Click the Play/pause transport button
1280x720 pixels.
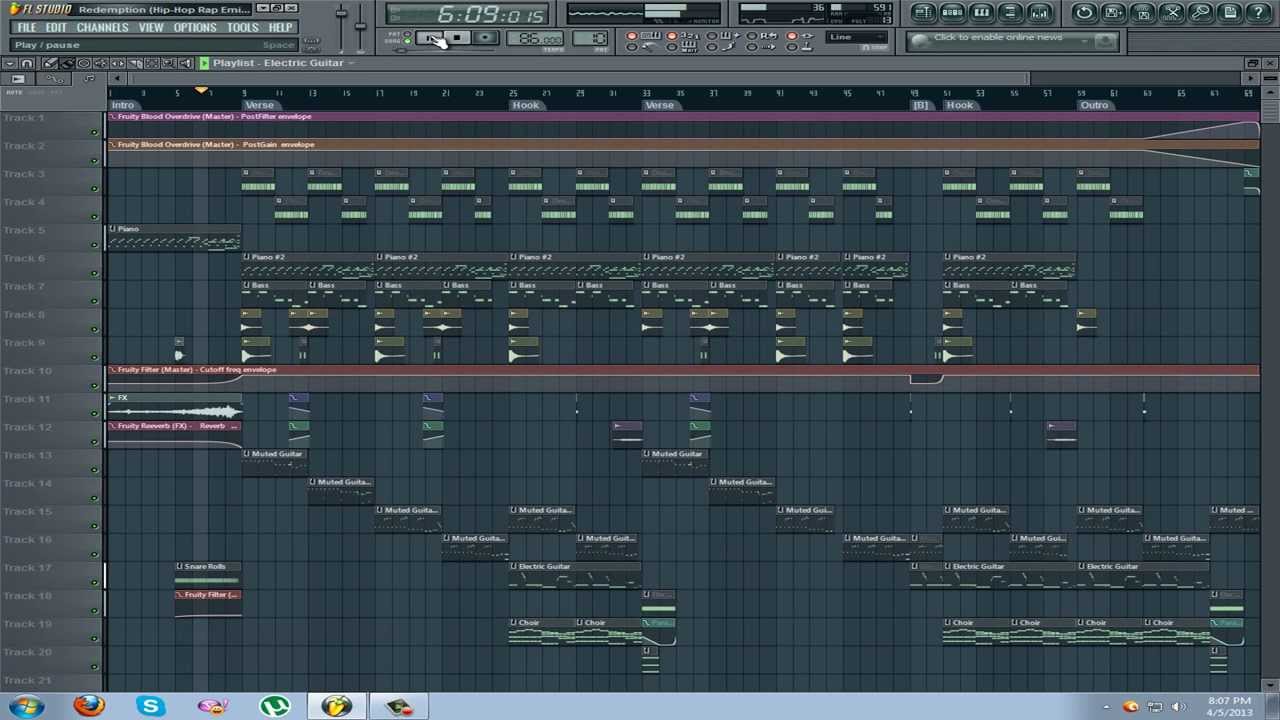[429, 38]
